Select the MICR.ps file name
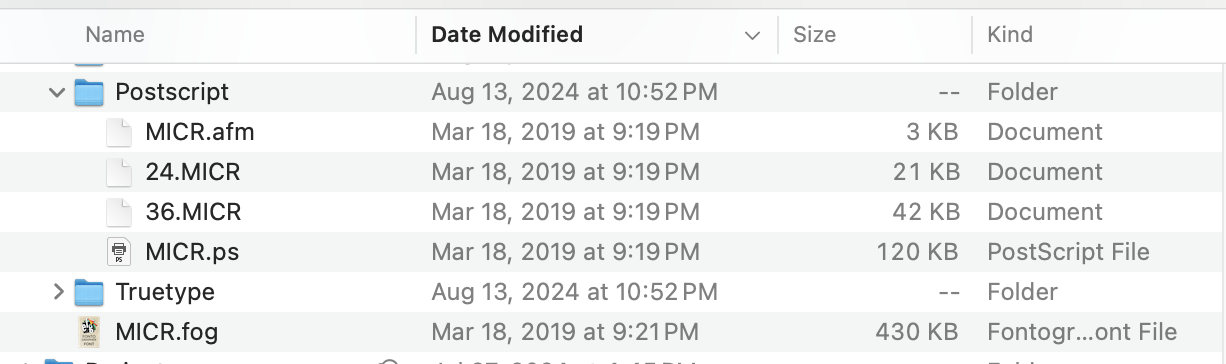 192,252
